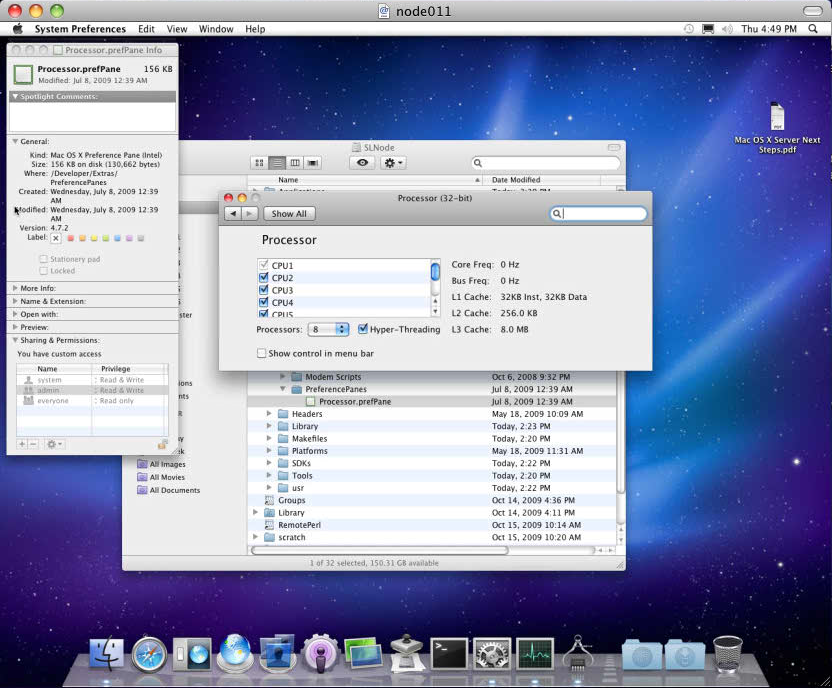The height and width of the screenshot is (688, 832).
Task: Click the Show All button
Action: click(x=289, y=214)
